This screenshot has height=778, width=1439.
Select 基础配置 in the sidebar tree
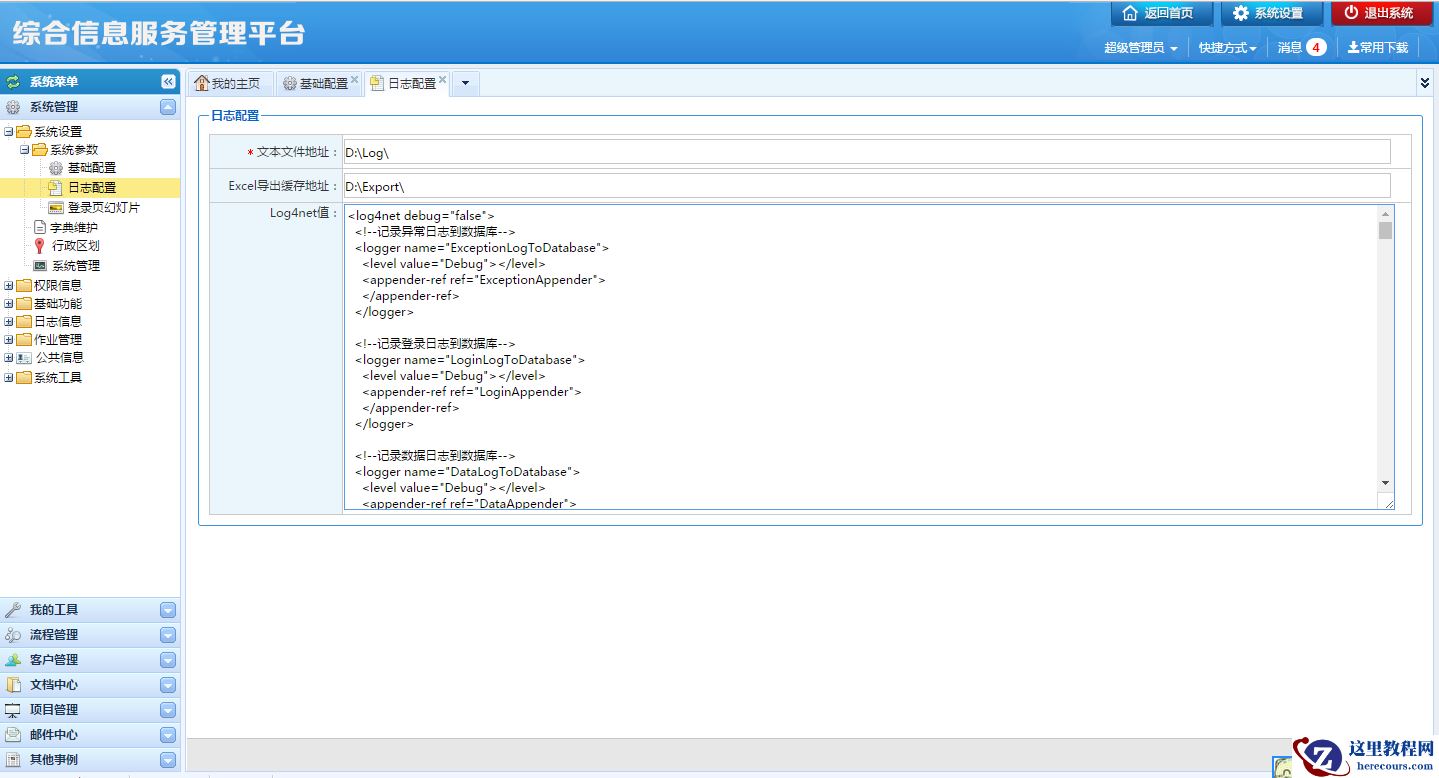coord(92,168)
